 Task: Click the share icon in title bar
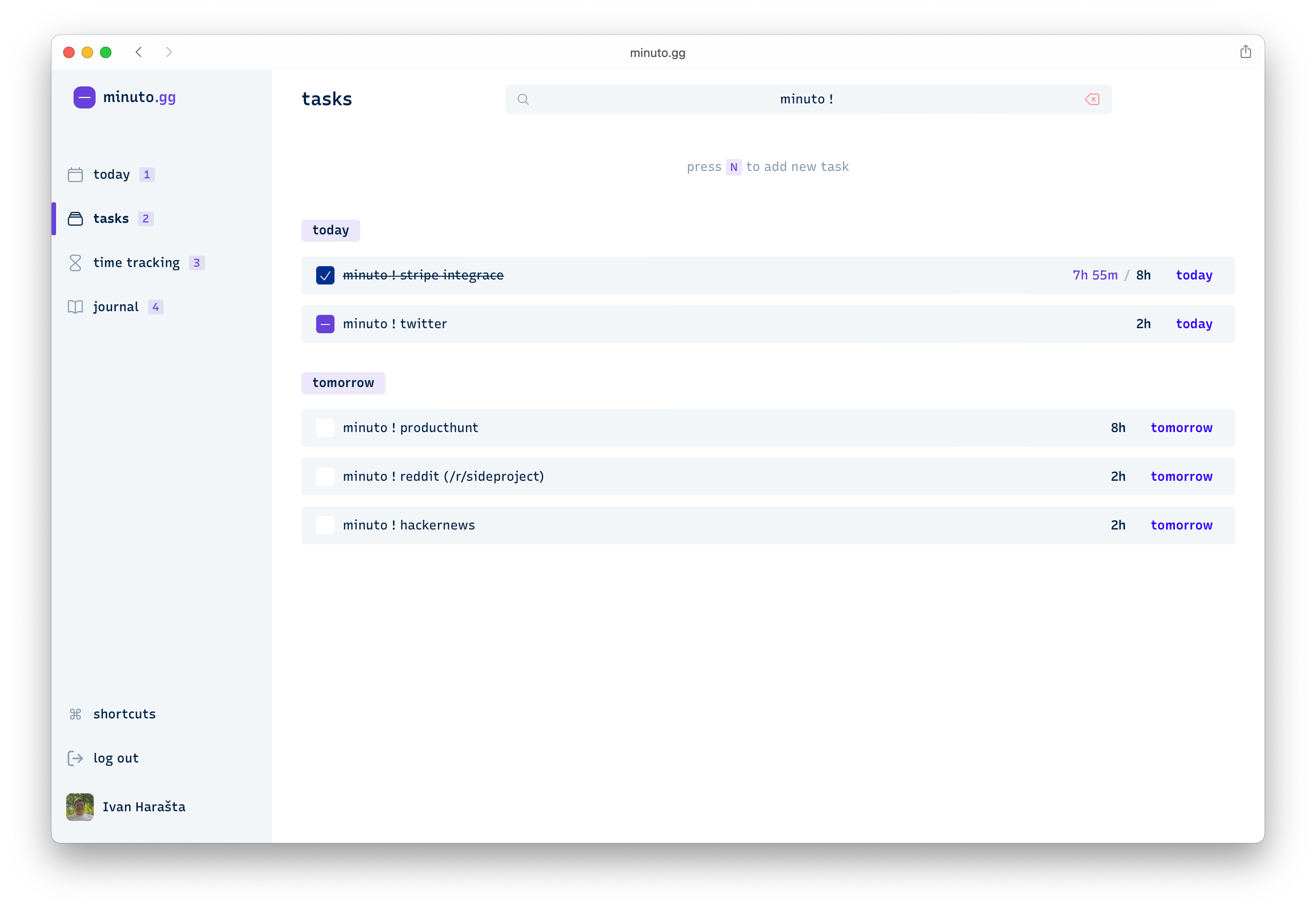tap(1246, 52)
